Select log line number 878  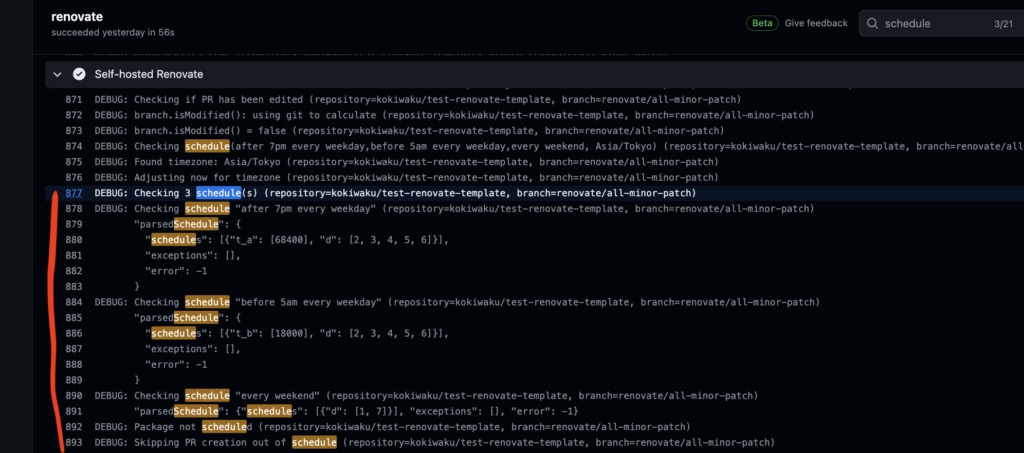tap(73, 209)
